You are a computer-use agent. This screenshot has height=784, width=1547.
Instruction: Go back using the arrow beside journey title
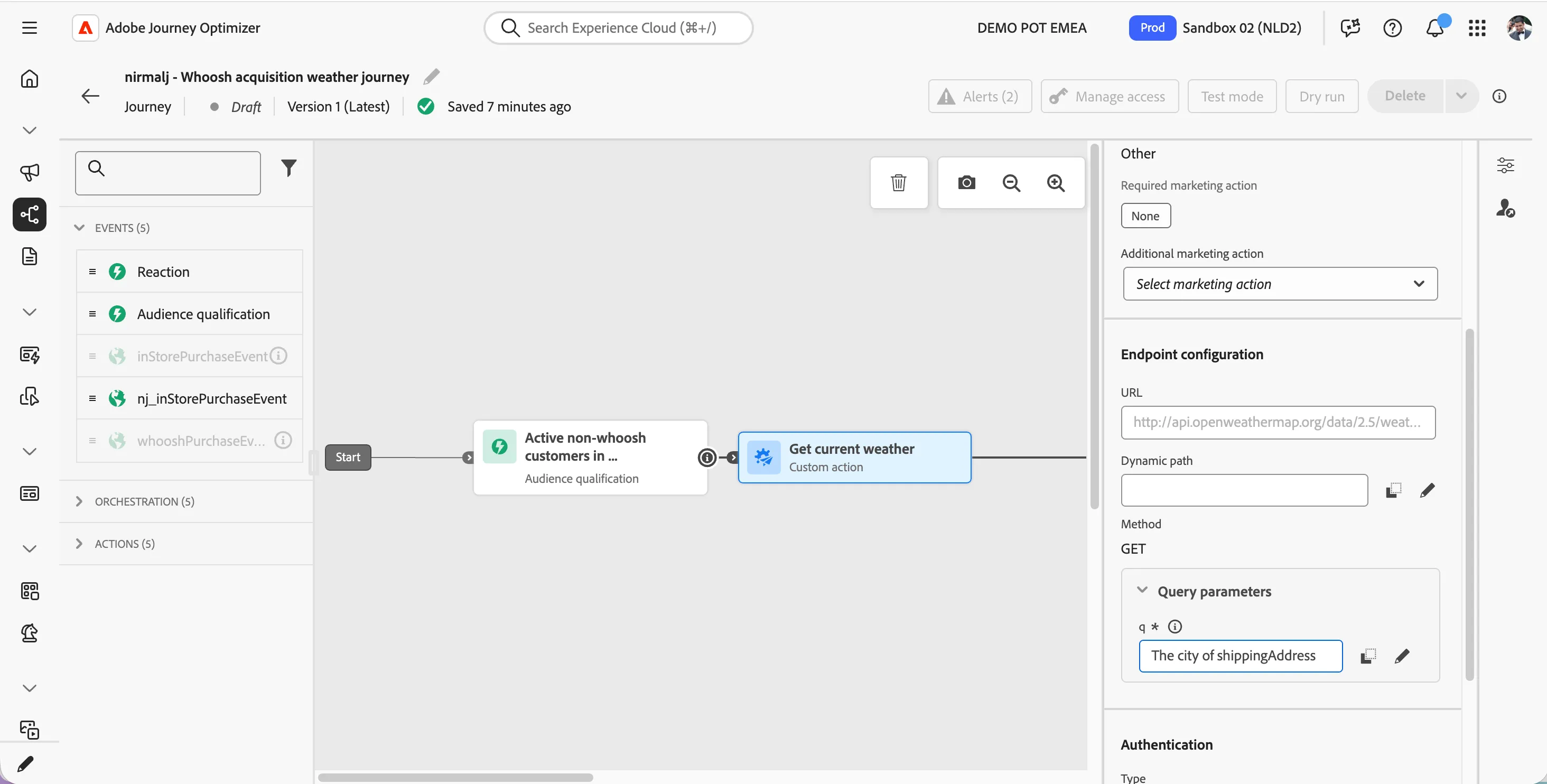click(x=90, y=96)
